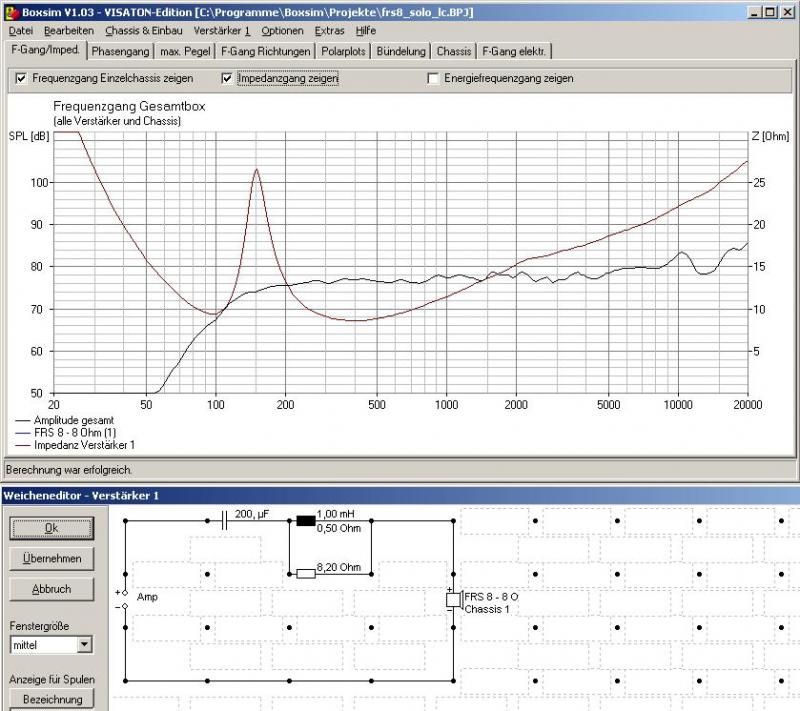The image size is (800, 711).
Task: Click the Boxsim title bar application icon
Action: point(10,11)
